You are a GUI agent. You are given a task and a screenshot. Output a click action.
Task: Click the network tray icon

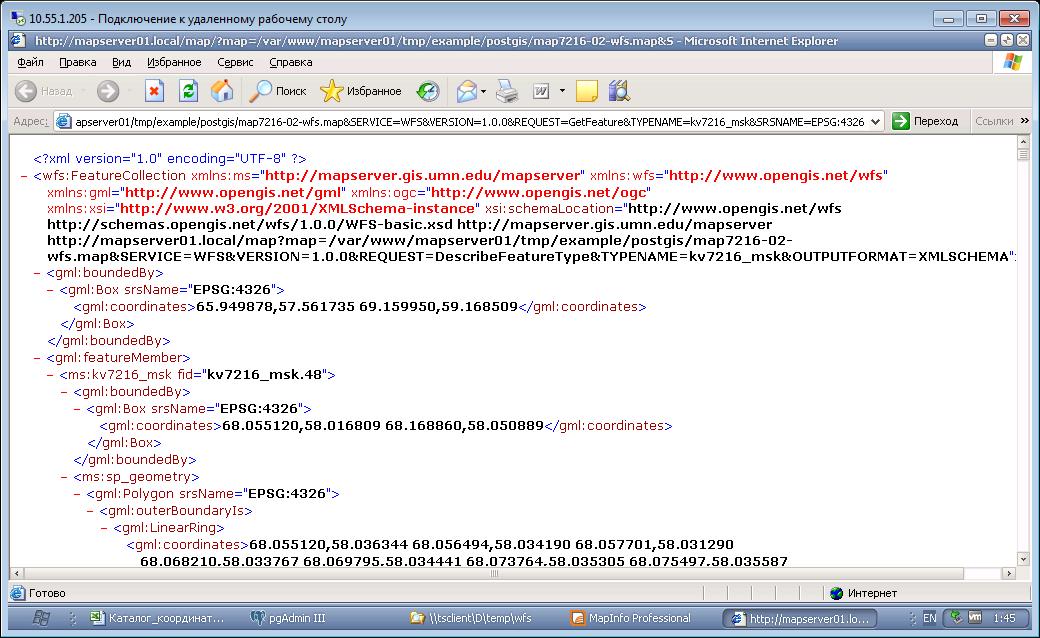(956, 617)
